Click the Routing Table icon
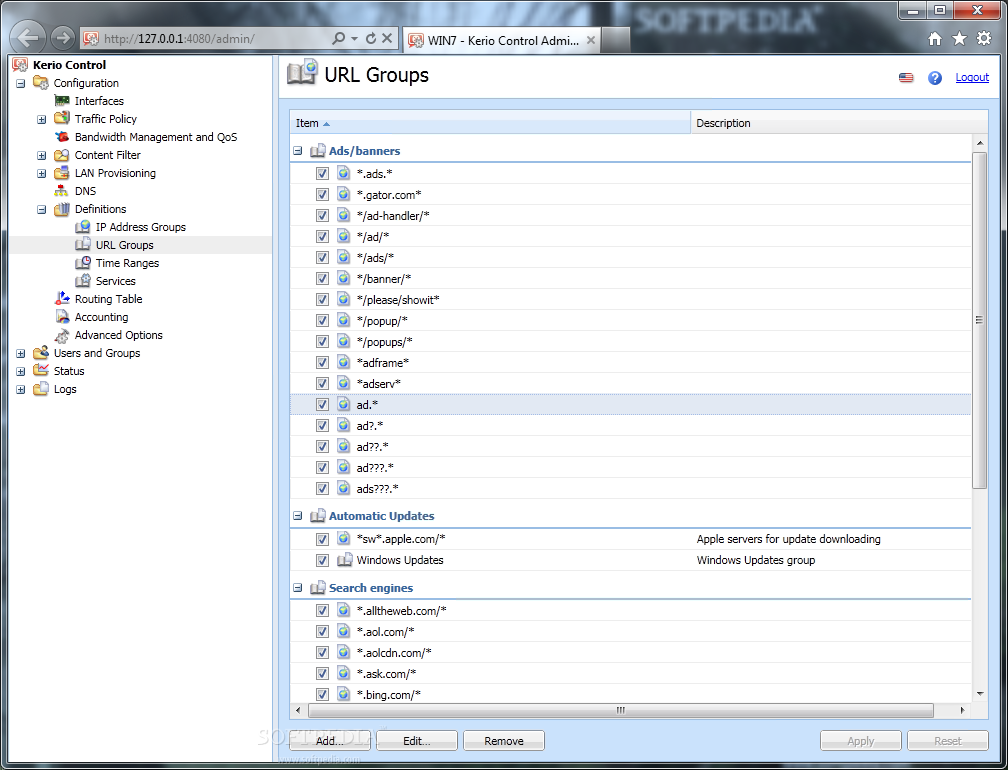1008x770 pixels. (62, 298)
